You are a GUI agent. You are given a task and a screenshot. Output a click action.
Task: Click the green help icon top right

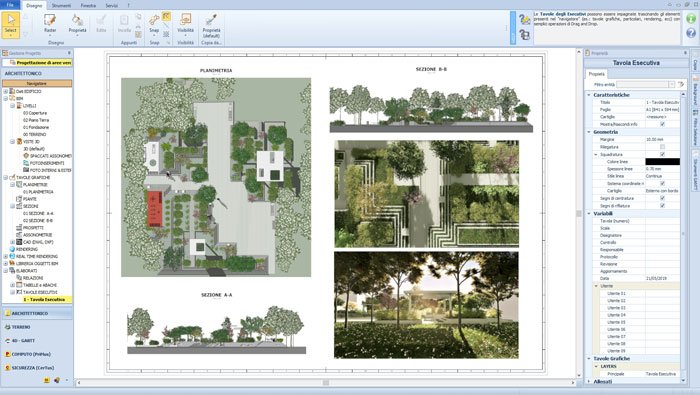coord(691,19)
